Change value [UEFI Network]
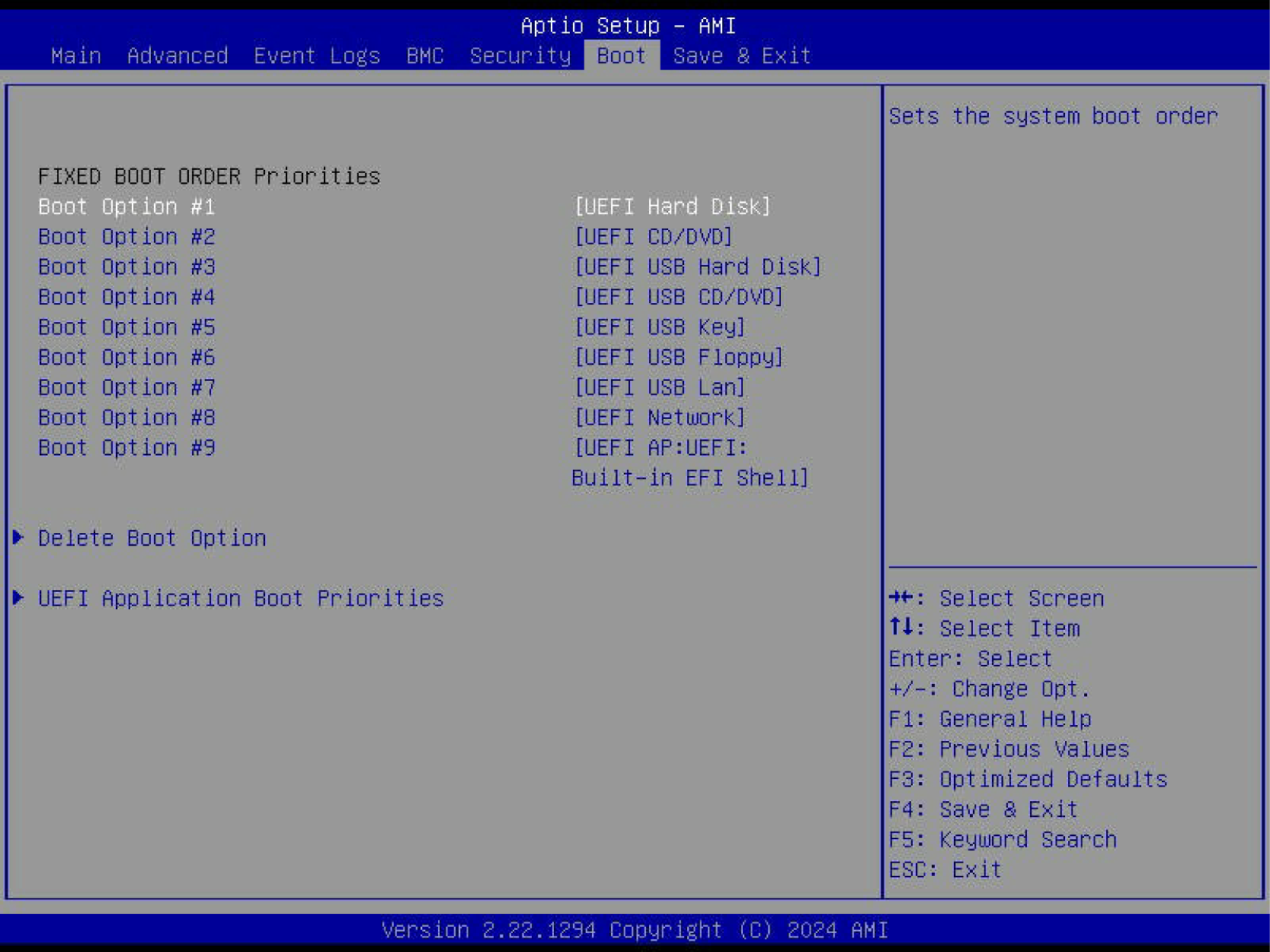The width and height of the screenshot is (1270, 952). coord(659,417)
